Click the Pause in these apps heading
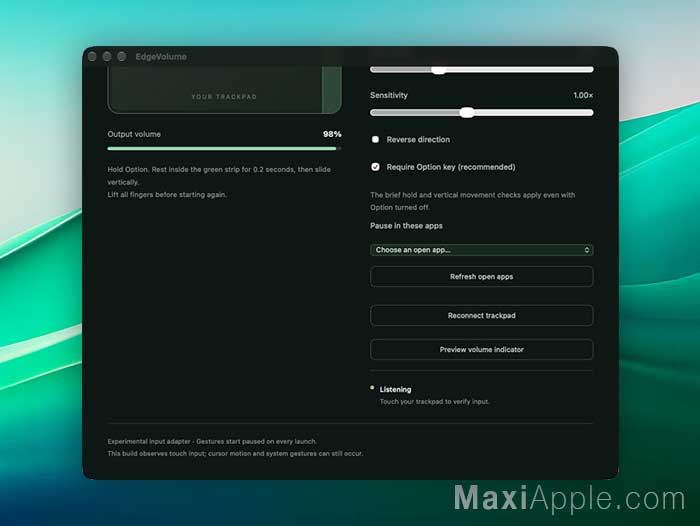The width and height of the screenshot is (700, 526). pos(406,226)
